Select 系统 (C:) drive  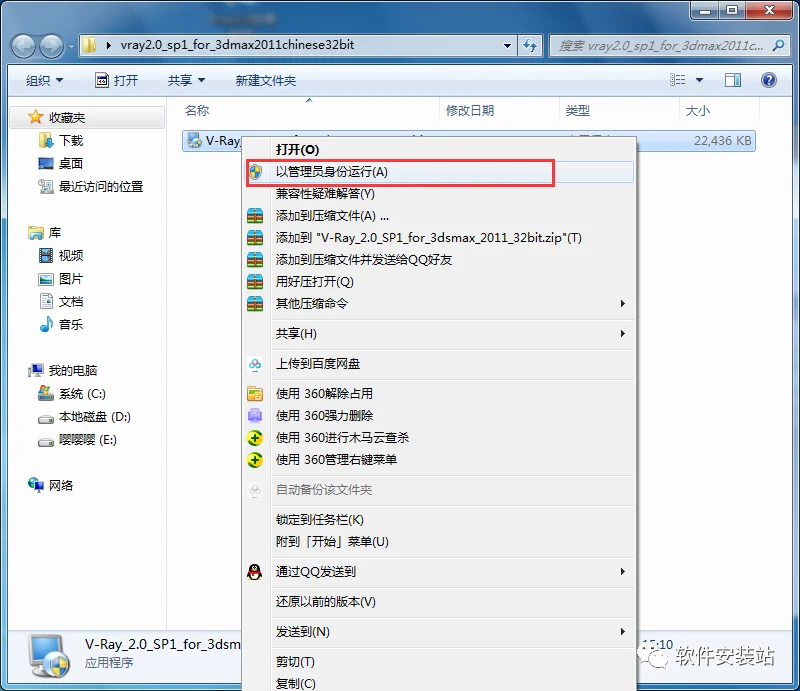[x=72, y=393]
